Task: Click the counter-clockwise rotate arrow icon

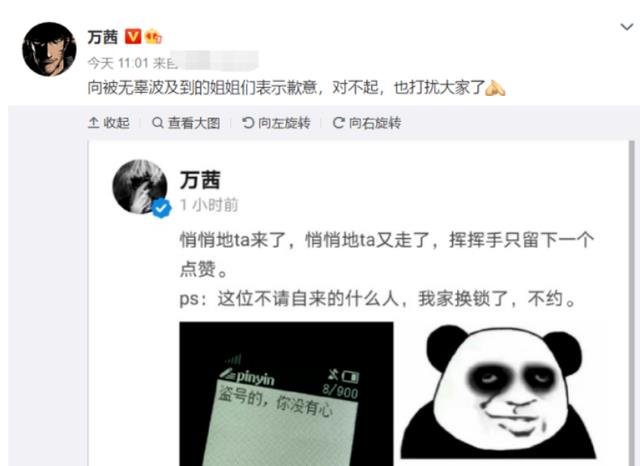Action: point(248,122)
